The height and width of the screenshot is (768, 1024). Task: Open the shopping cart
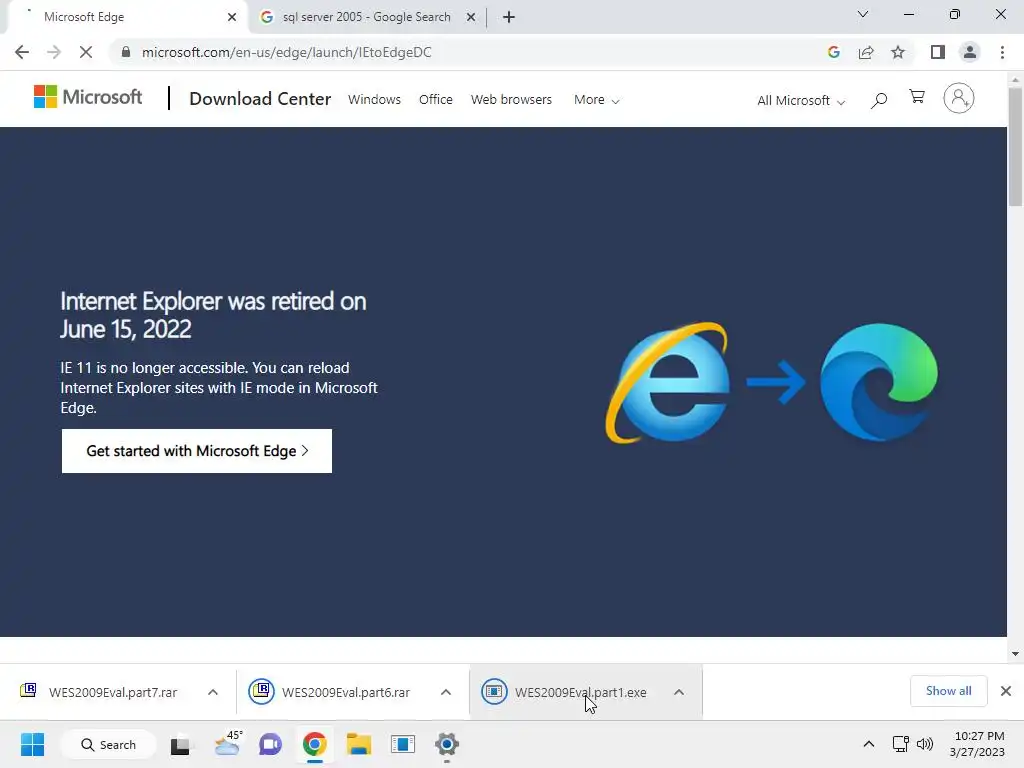click(917, 97)
